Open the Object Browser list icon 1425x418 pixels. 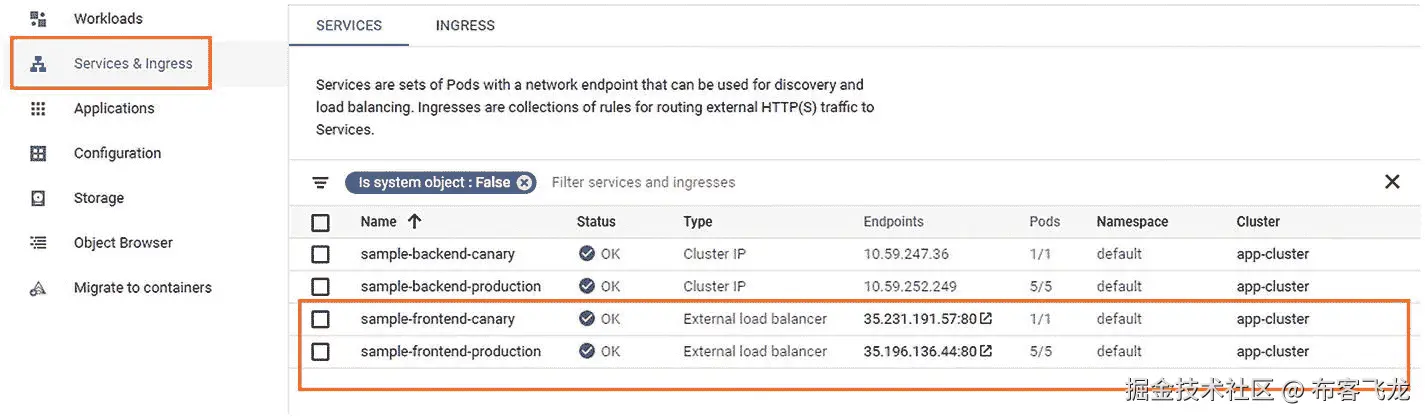(x=38, y=243)
